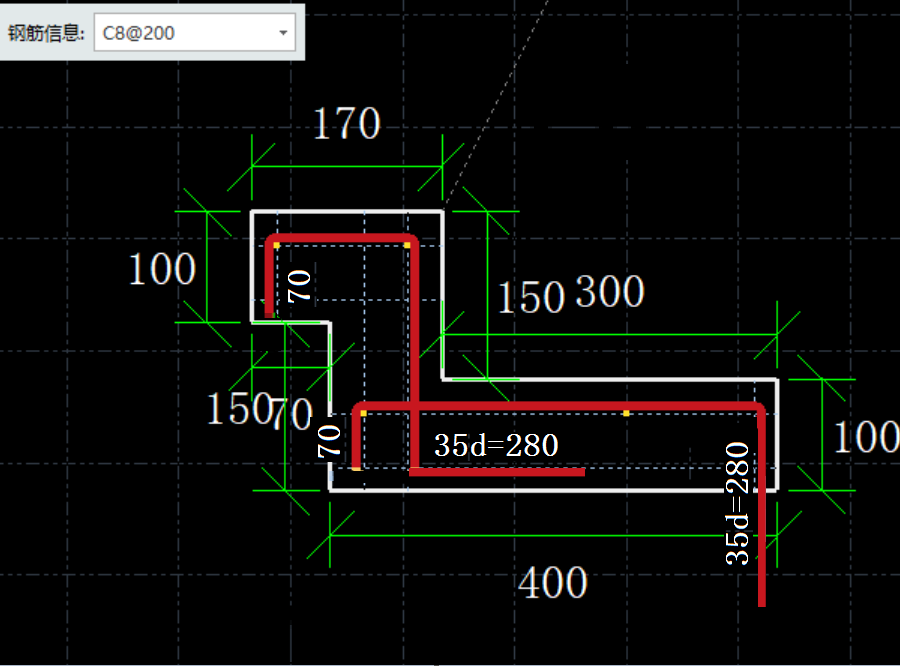Viewport: 900px width, 666px height.
Task: Select the 150 dimension next to 300
Action: 530,297
